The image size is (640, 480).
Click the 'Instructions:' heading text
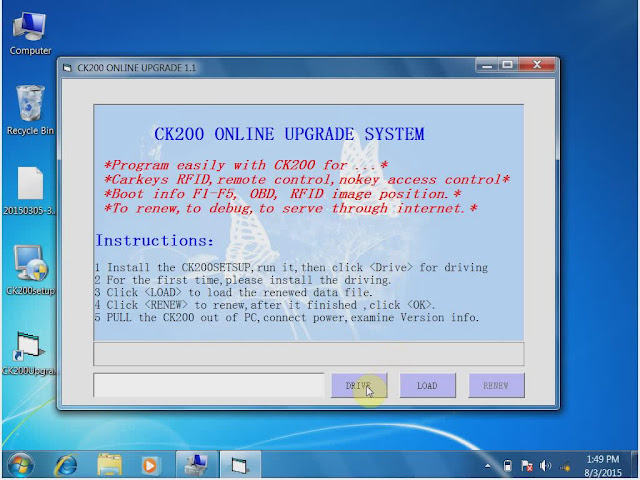point(155,240)
